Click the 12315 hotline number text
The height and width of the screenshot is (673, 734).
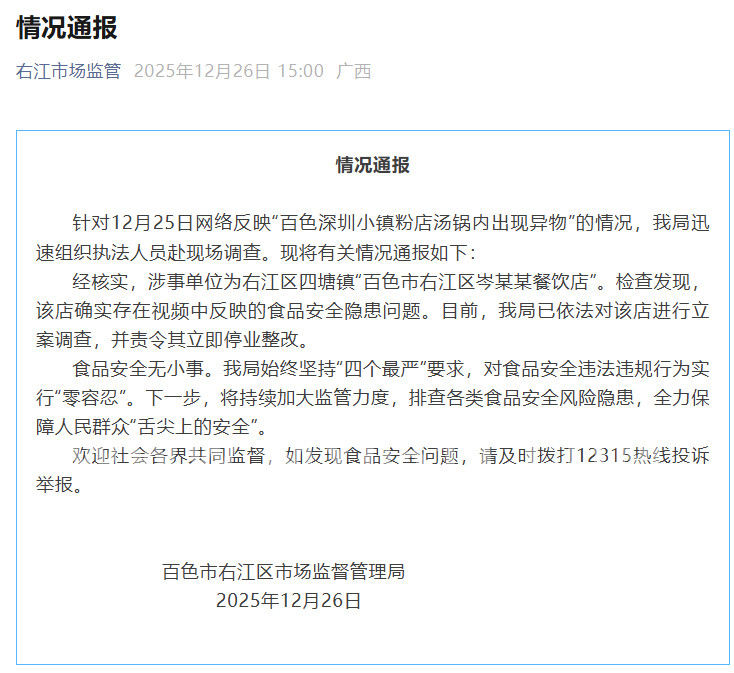[603, 455]
